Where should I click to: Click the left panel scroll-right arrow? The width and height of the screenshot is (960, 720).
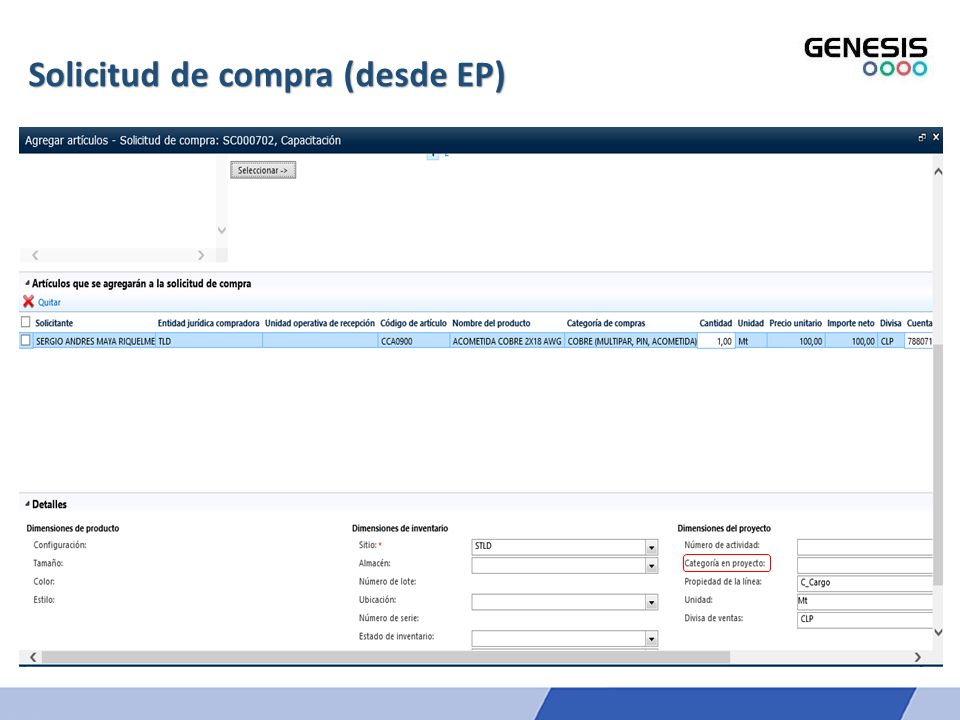[x=201, y=255]
